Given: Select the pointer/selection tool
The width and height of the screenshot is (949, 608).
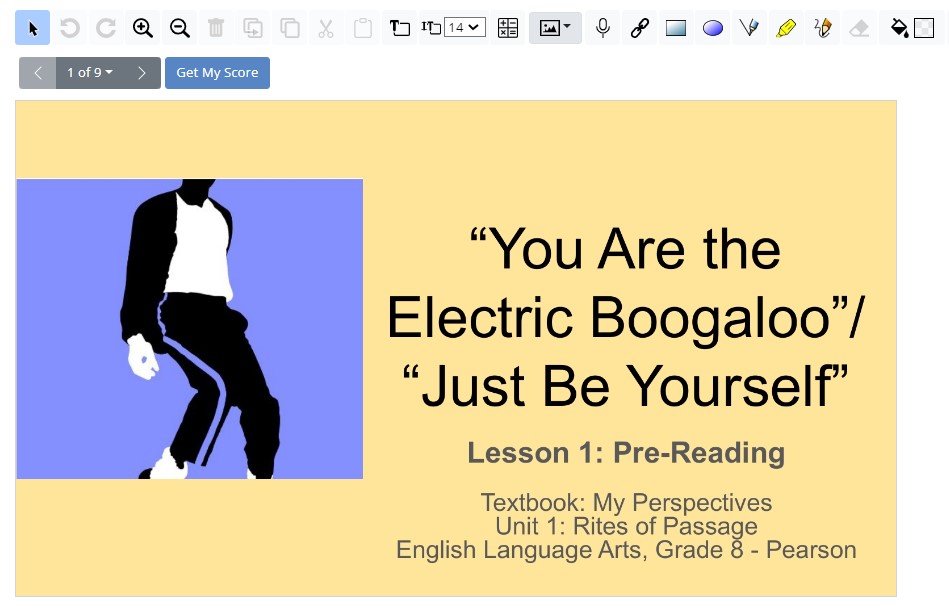Looking at the screenshot, I should pos(31,27).
